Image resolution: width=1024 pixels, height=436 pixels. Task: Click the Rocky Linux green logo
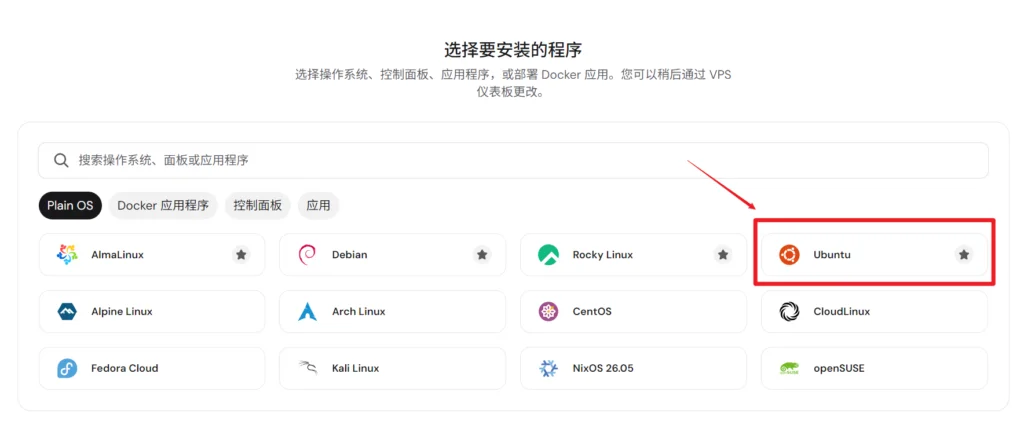point(549,255)
